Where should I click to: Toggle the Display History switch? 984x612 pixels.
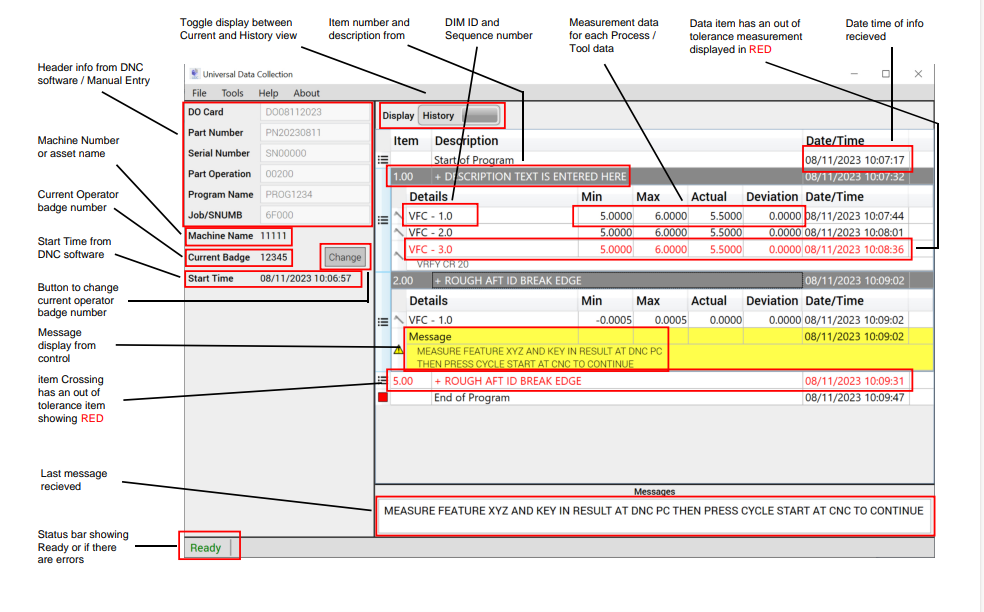pos(473,116)
